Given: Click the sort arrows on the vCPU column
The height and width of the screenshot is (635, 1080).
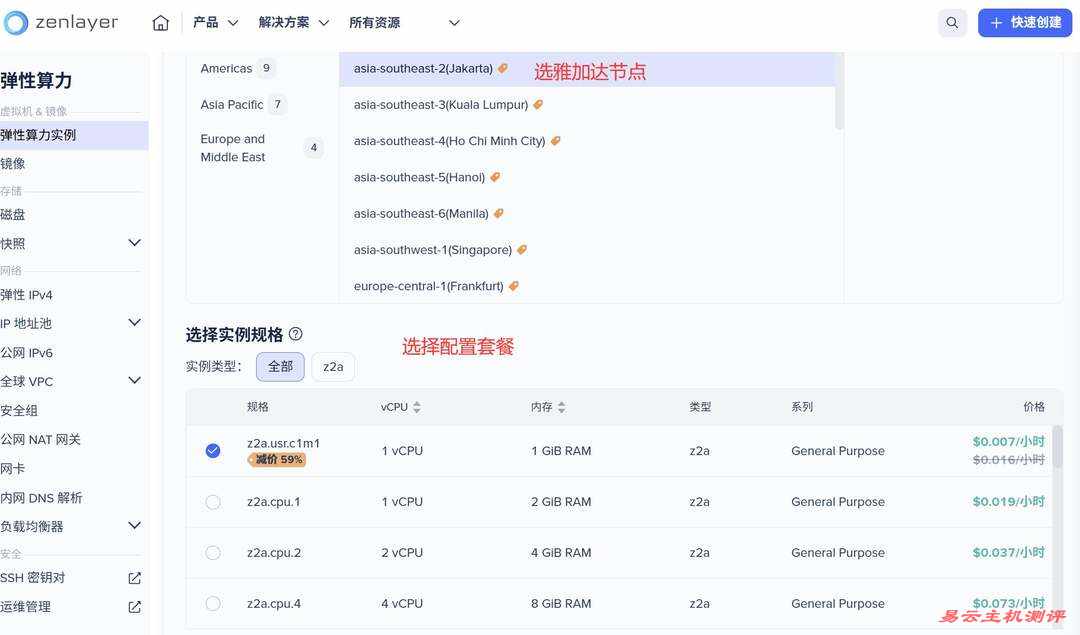Looking at the screenshot, I should pos(416,406).
